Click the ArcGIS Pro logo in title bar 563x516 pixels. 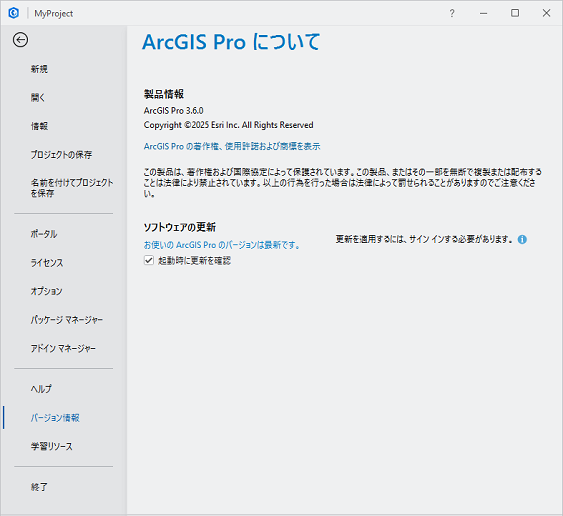point(14,13)
